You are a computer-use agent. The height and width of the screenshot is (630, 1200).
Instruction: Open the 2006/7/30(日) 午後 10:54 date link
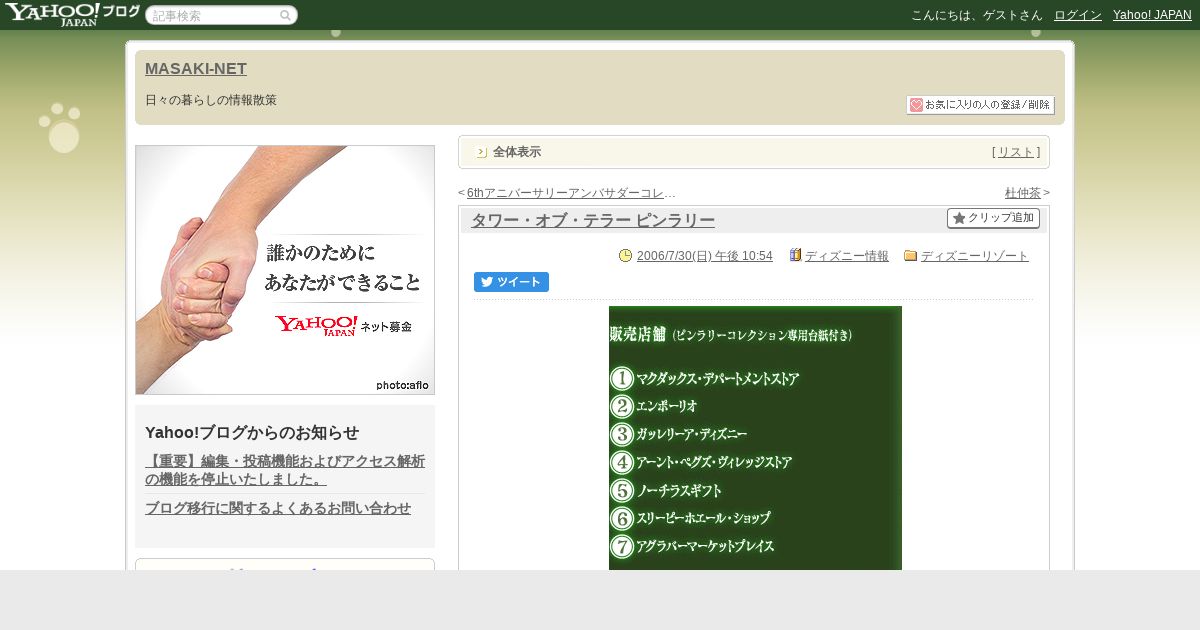[705, 256]
